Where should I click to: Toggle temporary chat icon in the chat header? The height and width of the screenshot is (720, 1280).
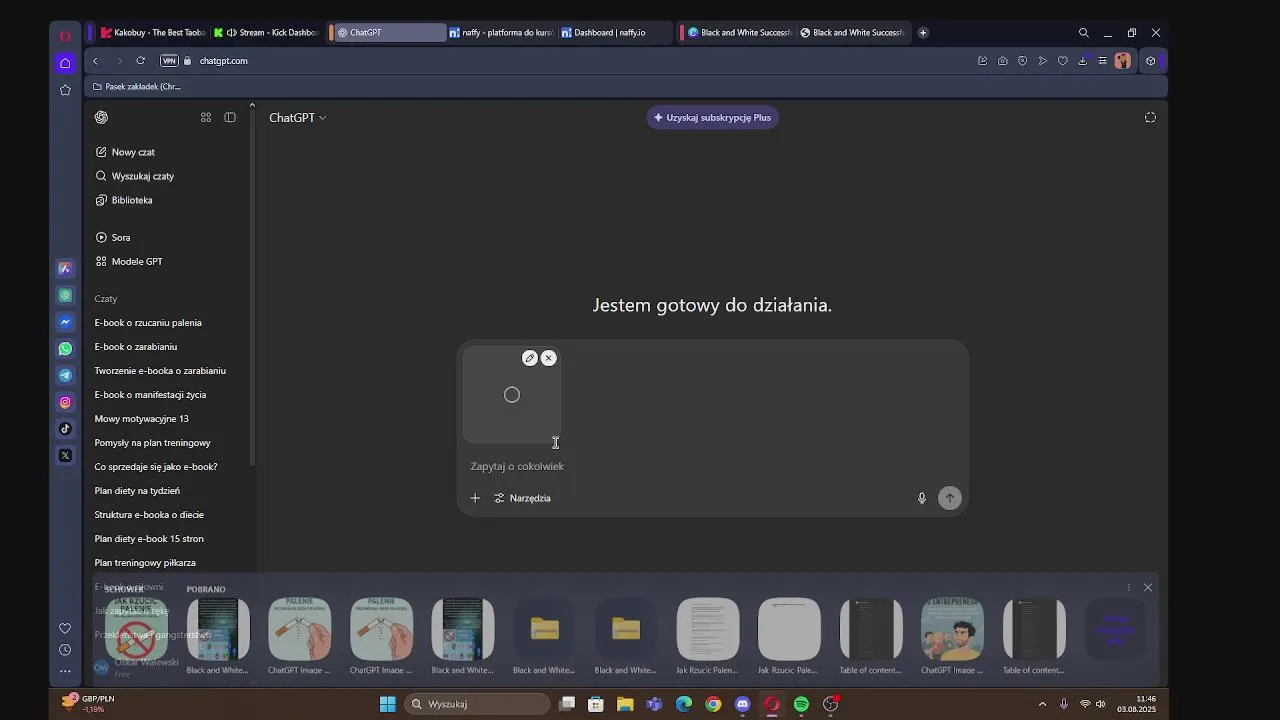click(1150, 117)
